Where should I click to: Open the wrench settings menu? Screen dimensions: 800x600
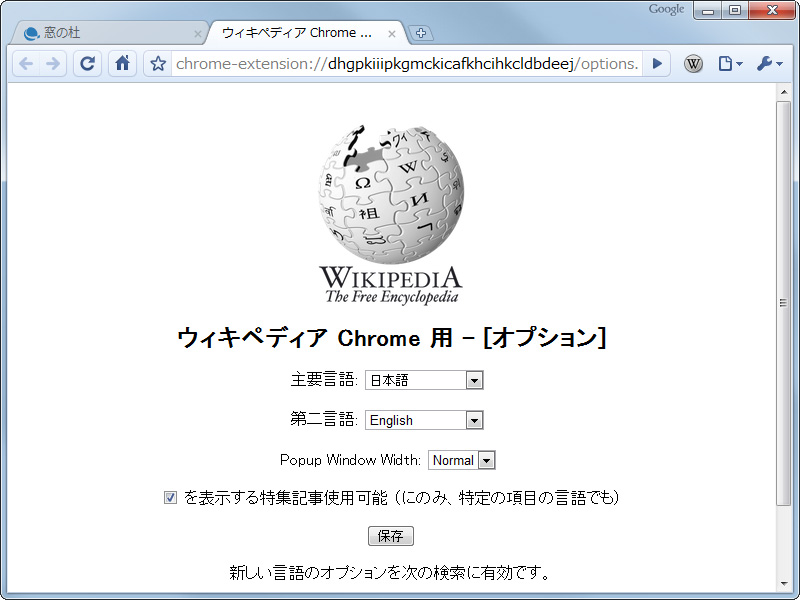pyautogui.click(x=769, y=64)
